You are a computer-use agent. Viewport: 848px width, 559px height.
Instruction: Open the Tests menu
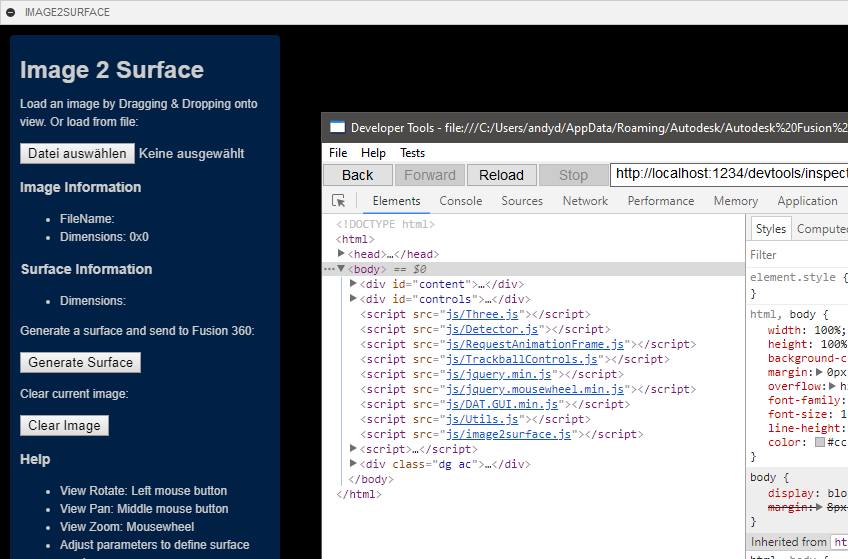click(x=413, y=153)
